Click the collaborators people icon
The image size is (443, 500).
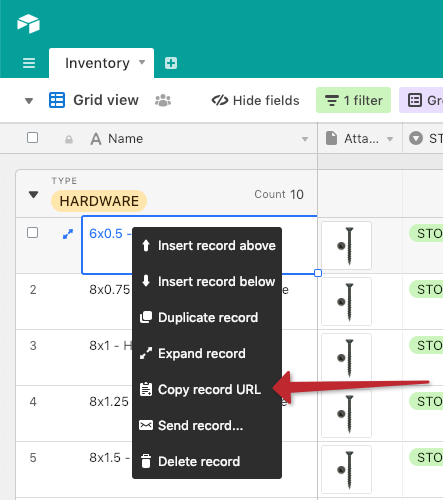163,100
